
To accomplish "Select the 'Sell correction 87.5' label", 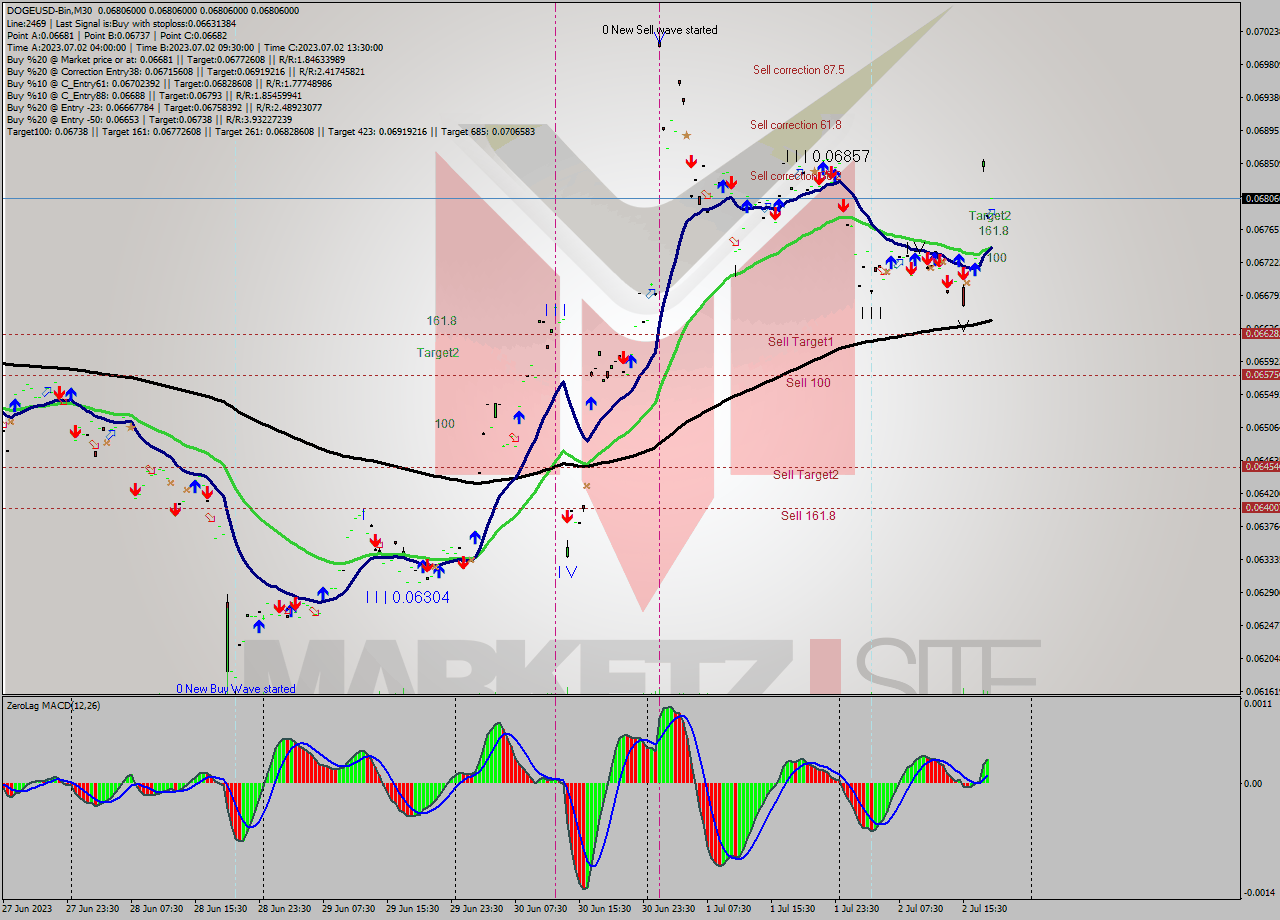I will click(798, 70).
